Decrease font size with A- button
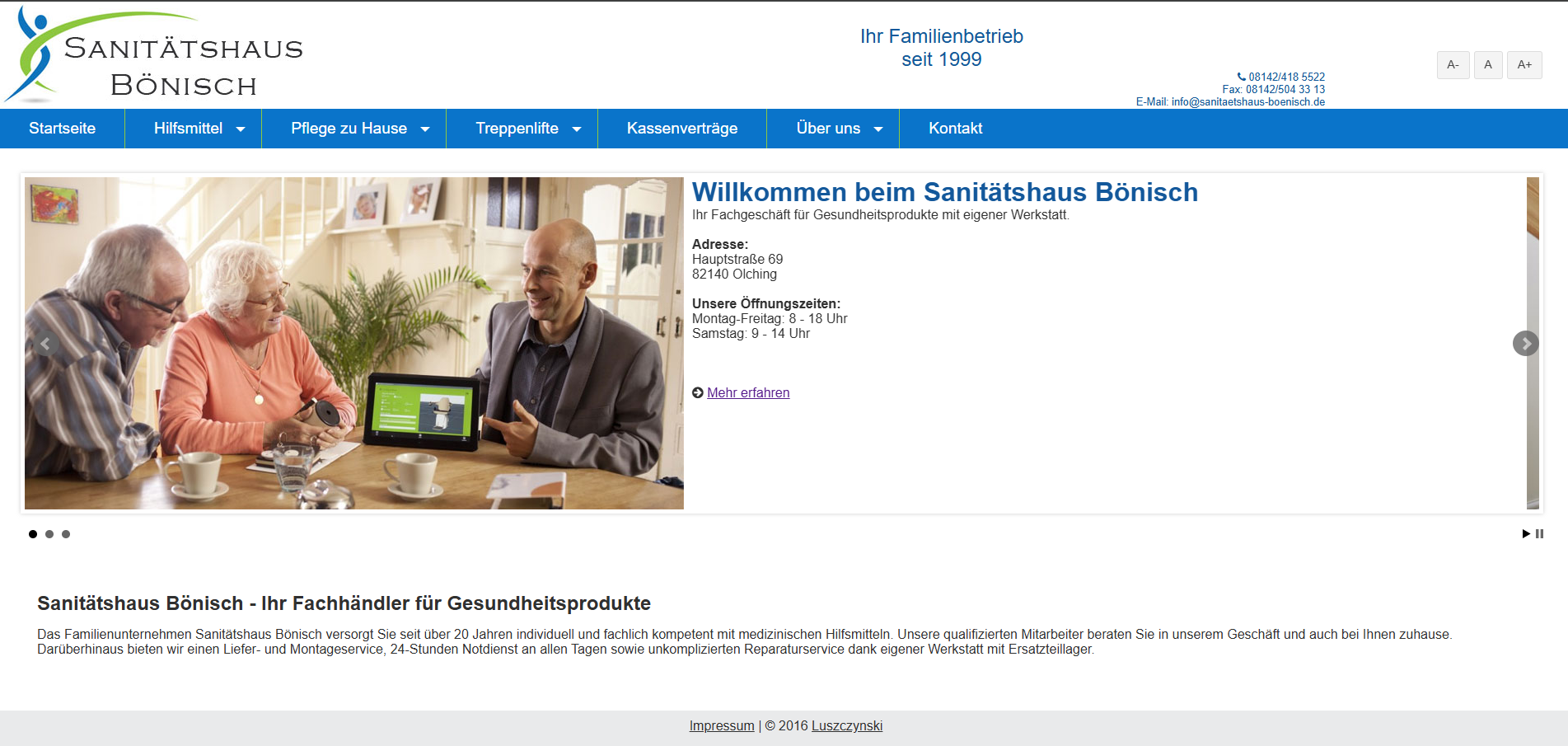Screen dimensions: 1568x746 pos(1453,65)
